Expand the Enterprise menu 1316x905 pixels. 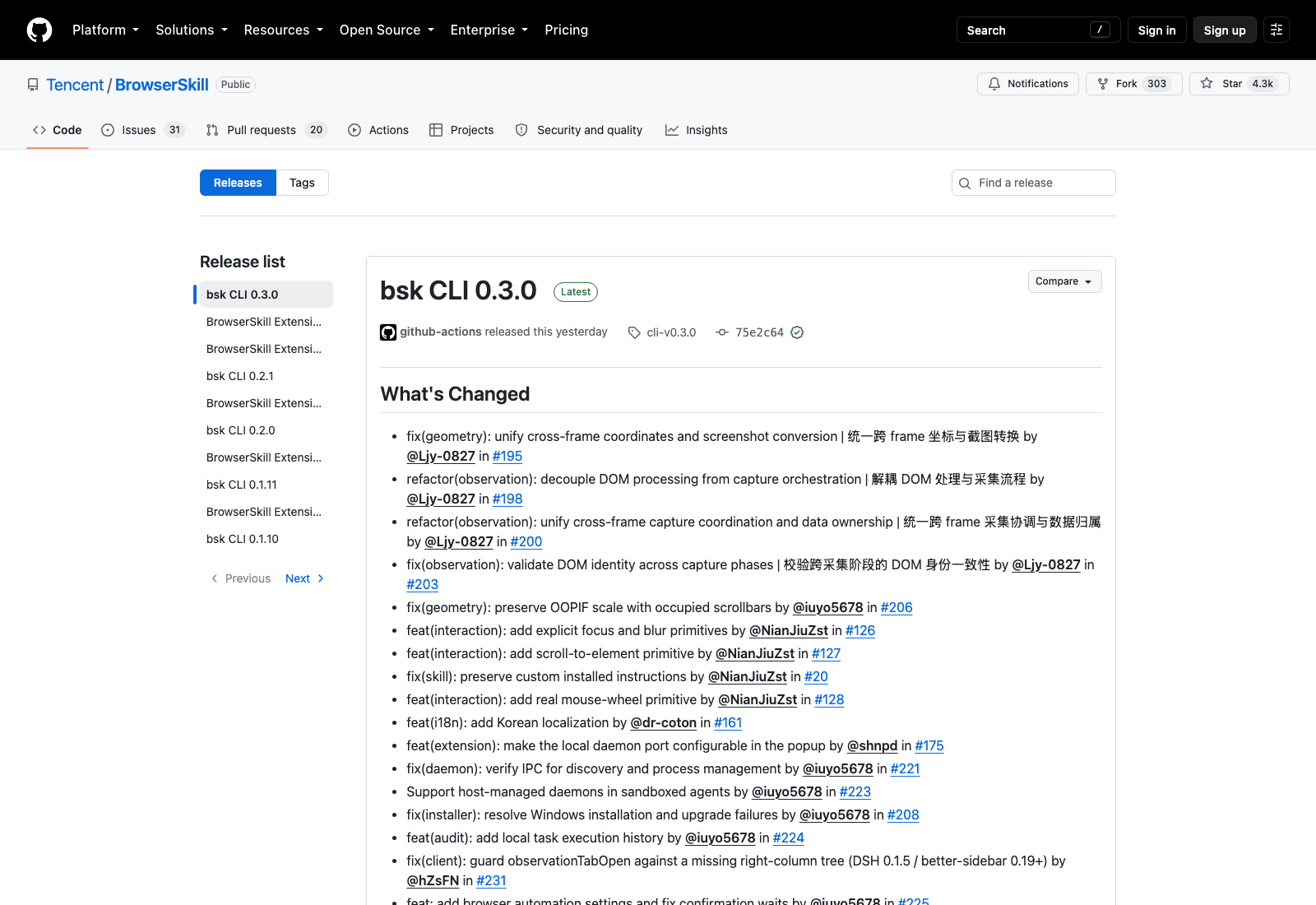[x=489, y=30]
